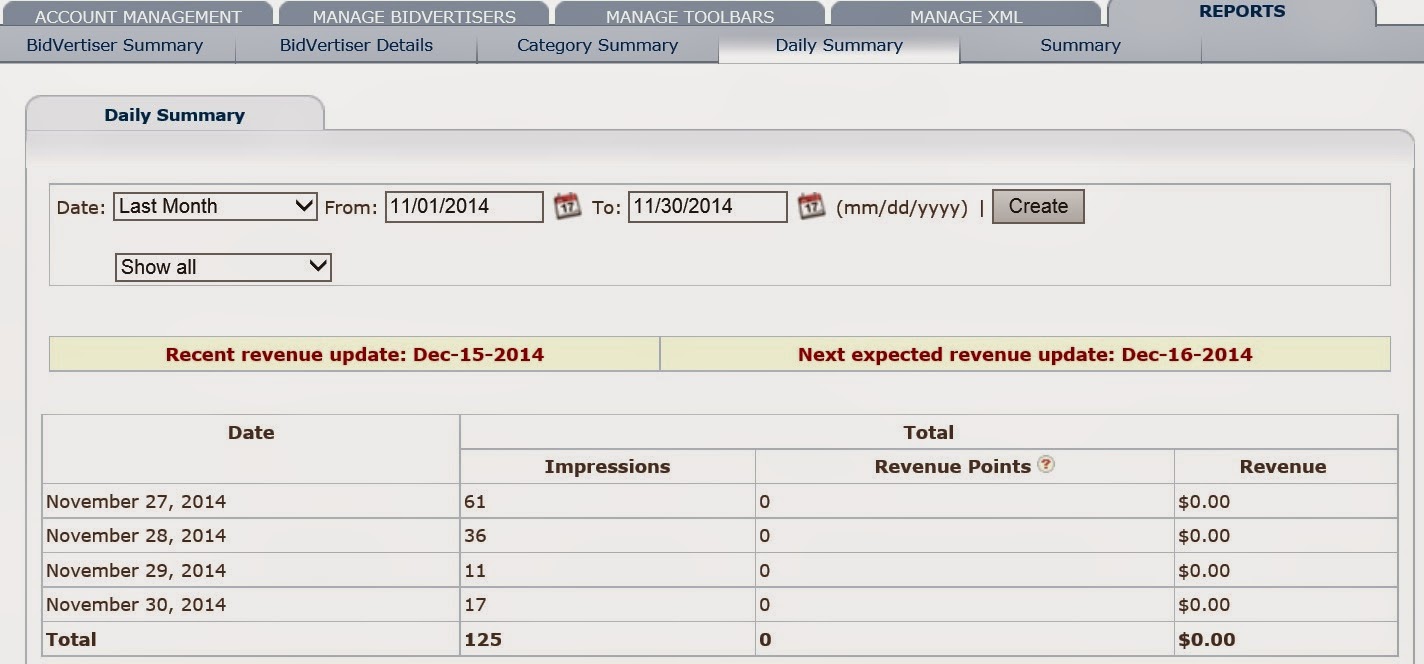The image size is (1424, 664).
Task: Click the Revenue Points help question icon
Action: pos(1046,464)
